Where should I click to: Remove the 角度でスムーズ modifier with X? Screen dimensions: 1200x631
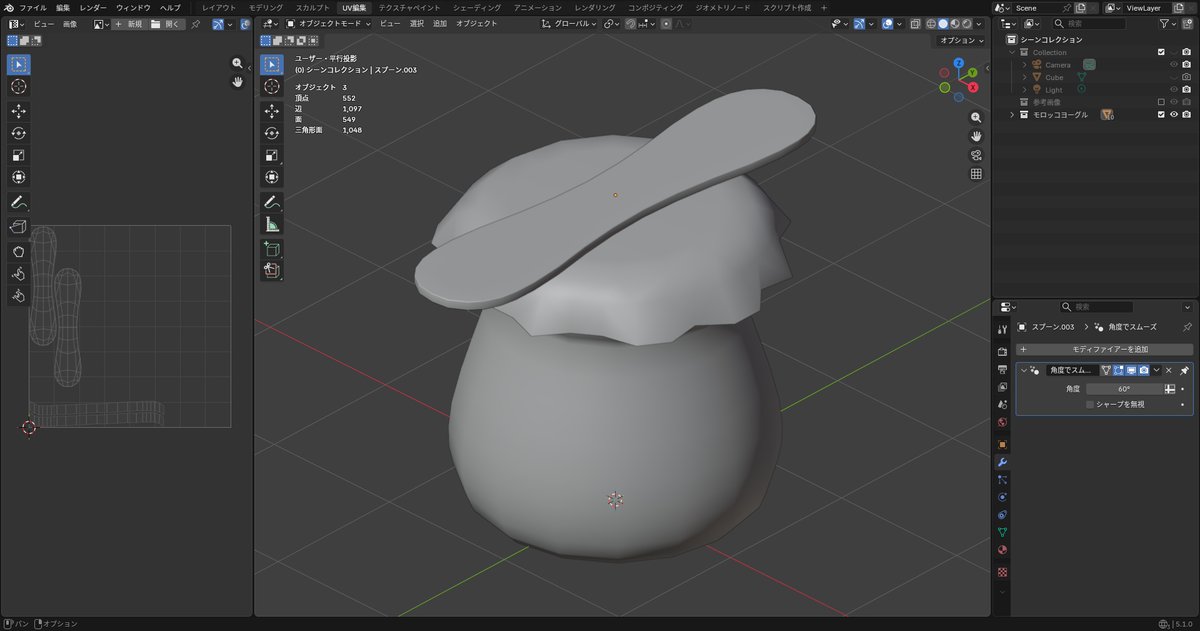pos(1168,370)
